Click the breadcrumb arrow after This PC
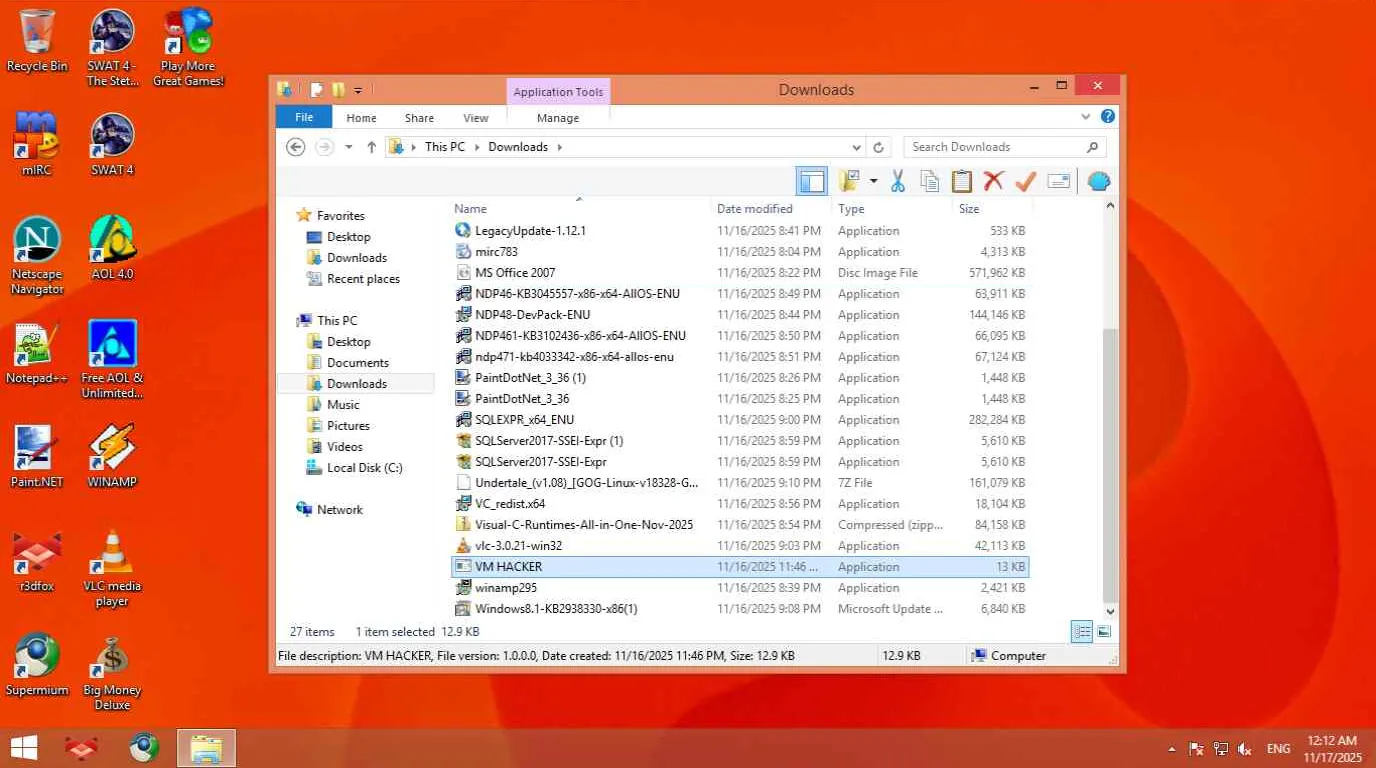Image resolution: width=1376 pixels, height=768 pixels. click(x=477, y=147)
